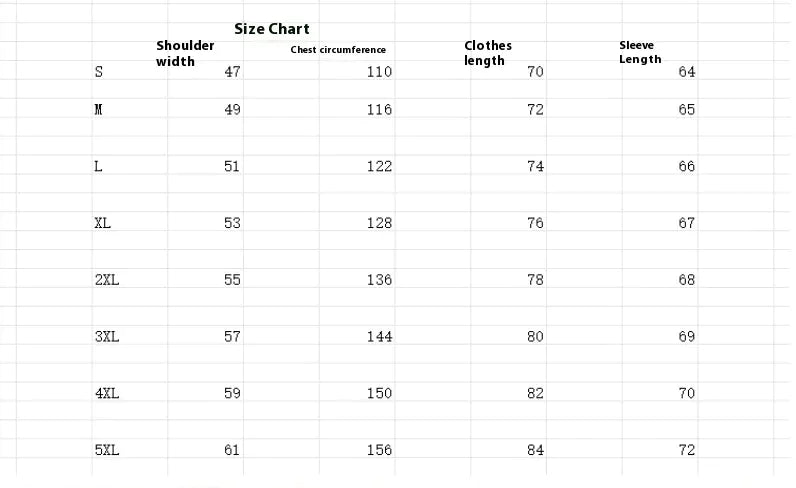
Task: Select the XL size label cell
Action: (102, 223)
